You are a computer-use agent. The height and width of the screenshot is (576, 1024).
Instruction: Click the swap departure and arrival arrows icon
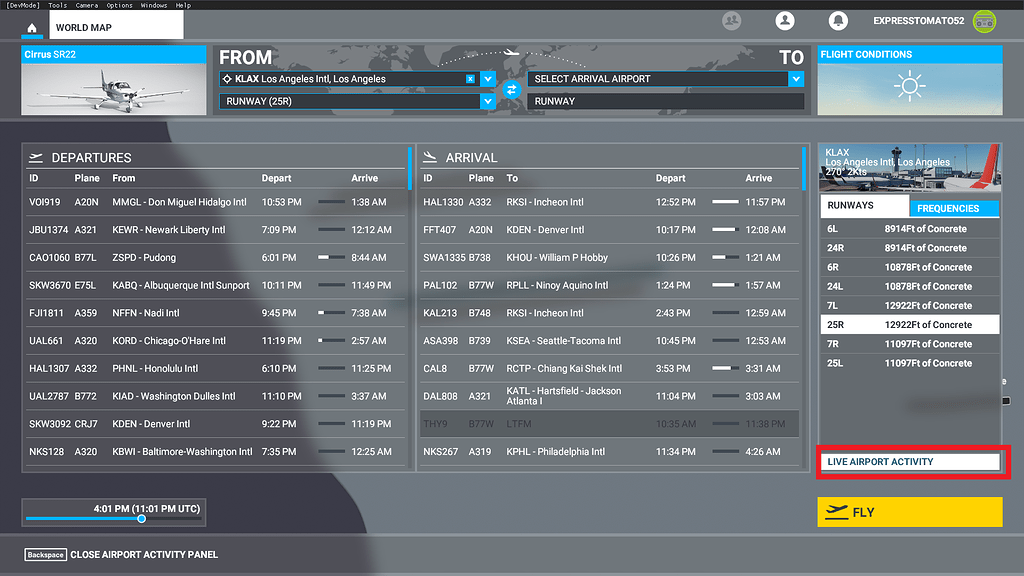511,89
